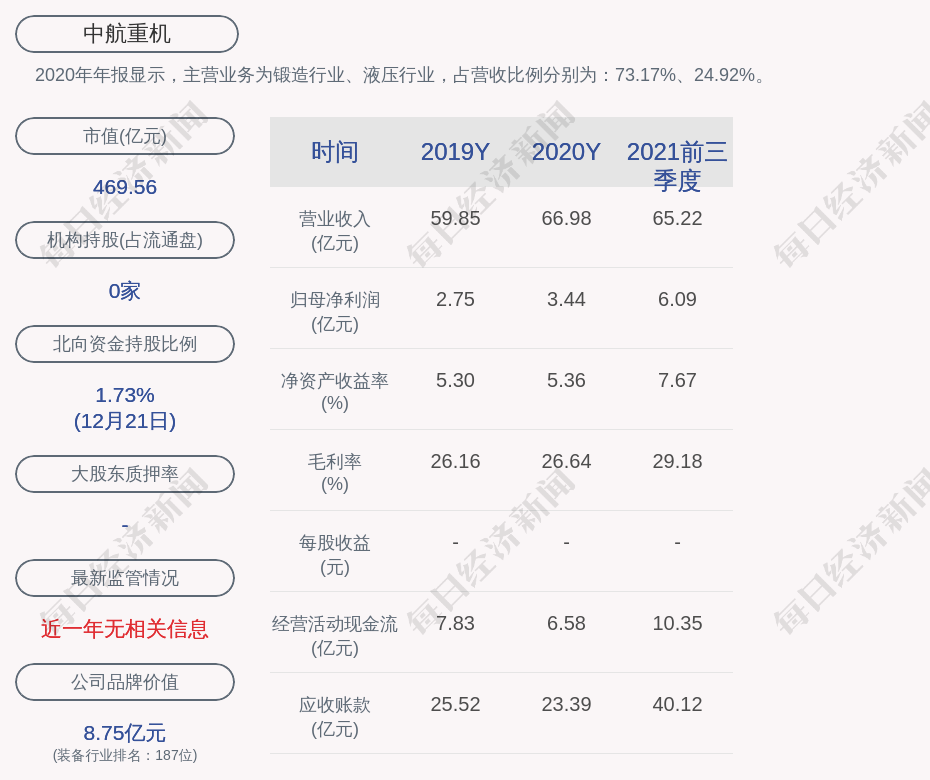Click the 8.75亿元 brand value text

coord(125,733)
